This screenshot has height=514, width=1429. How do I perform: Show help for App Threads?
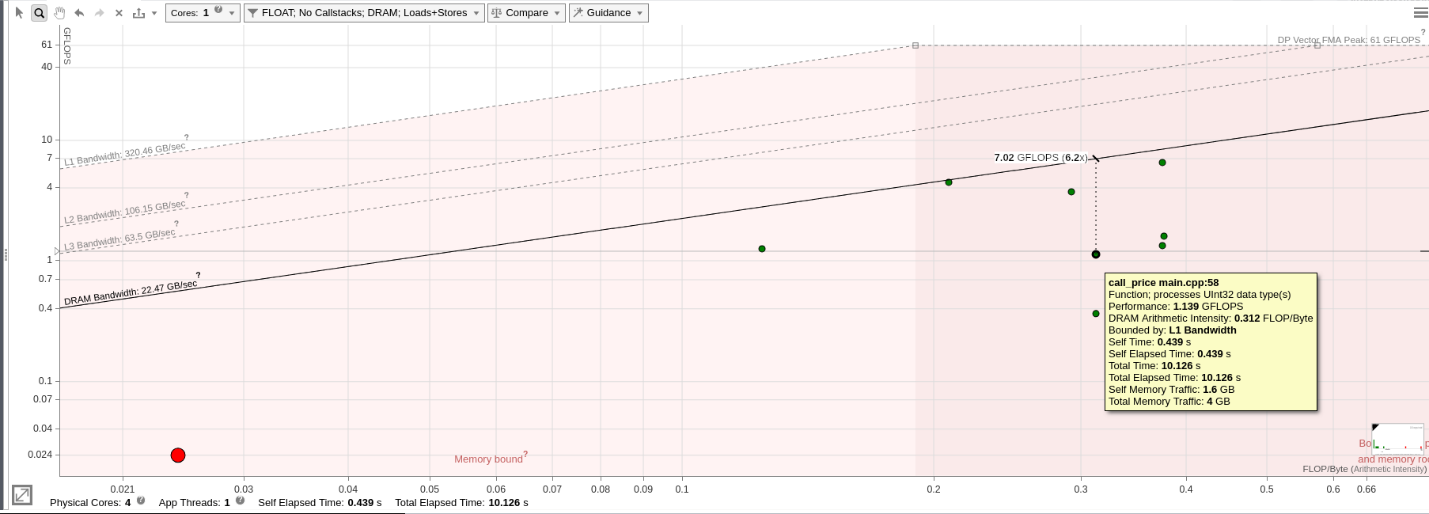[240, 500]
